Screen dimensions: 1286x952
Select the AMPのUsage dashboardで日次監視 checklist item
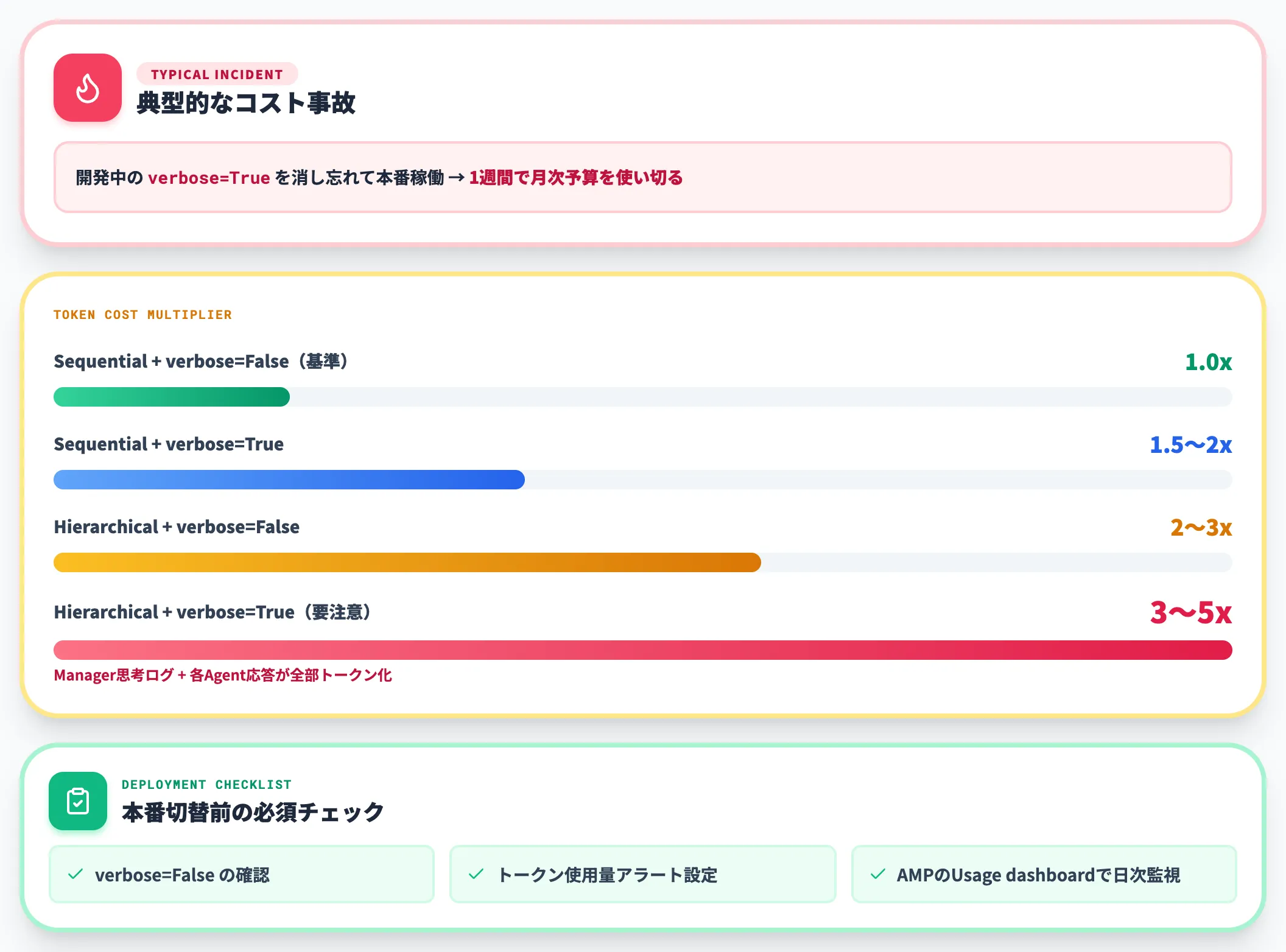pos(1044,874)
